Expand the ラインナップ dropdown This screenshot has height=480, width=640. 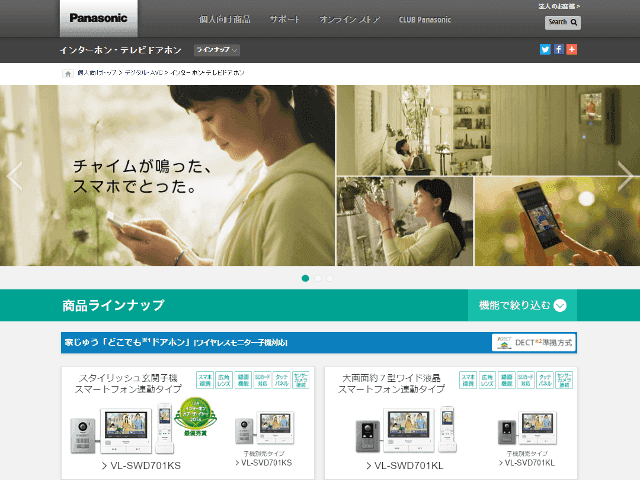[217, 50]
